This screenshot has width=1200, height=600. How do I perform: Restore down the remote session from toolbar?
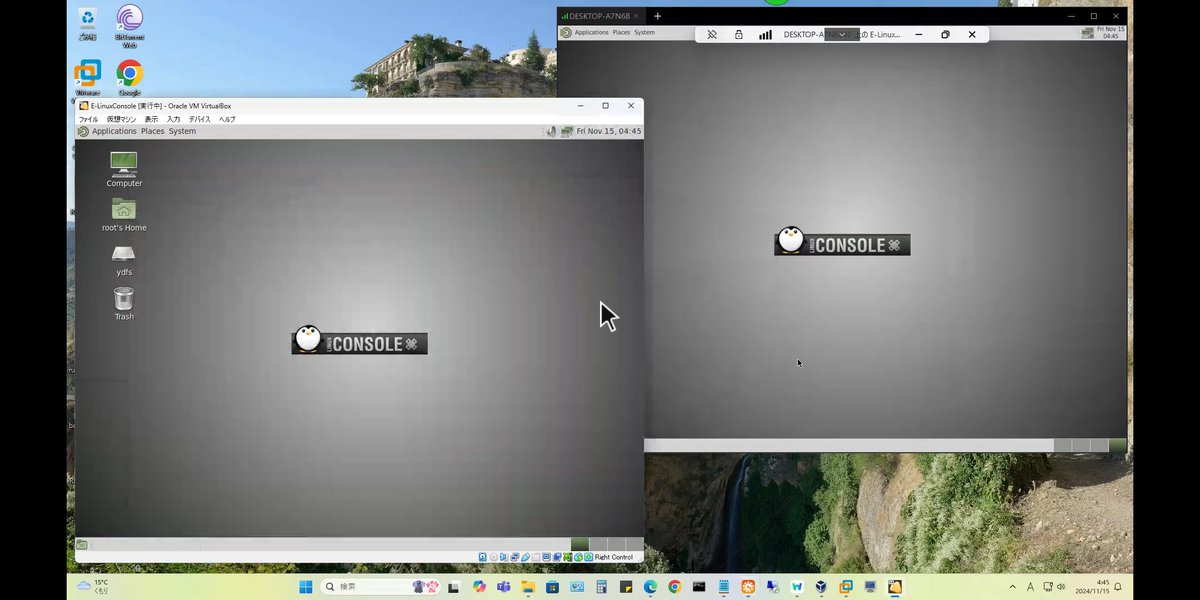click(x=945, y=34)
